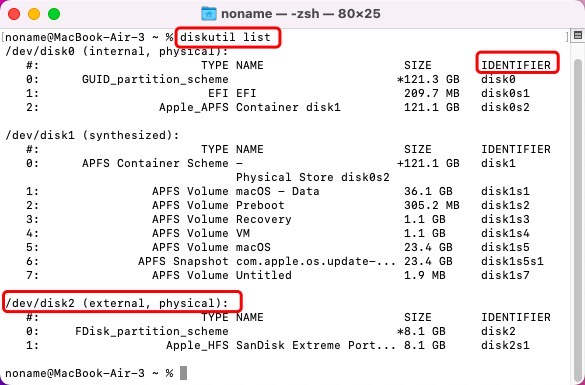The width and height of the screenshot is (585, 385).
Task: Click the home folder icon in title bar
Action: 209,14
